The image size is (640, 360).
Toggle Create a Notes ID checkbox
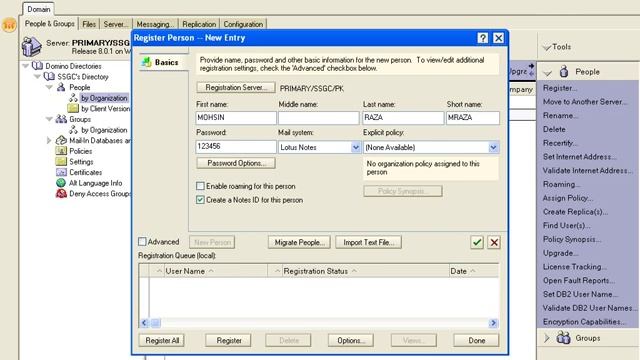(x=200, y=200)
